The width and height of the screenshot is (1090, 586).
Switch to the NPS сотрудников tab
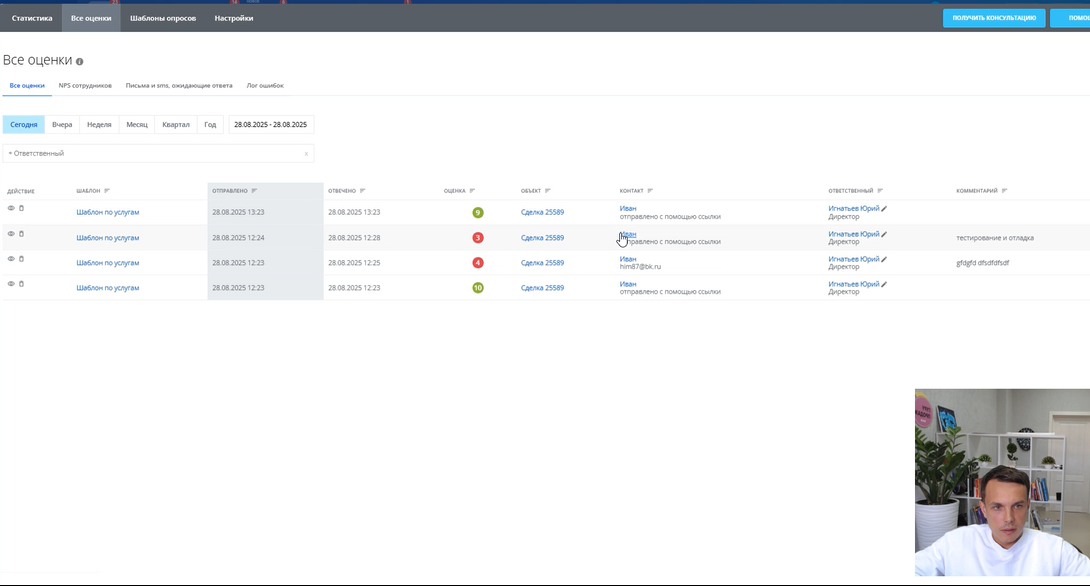pyautogui.click(x=85, y=86)
